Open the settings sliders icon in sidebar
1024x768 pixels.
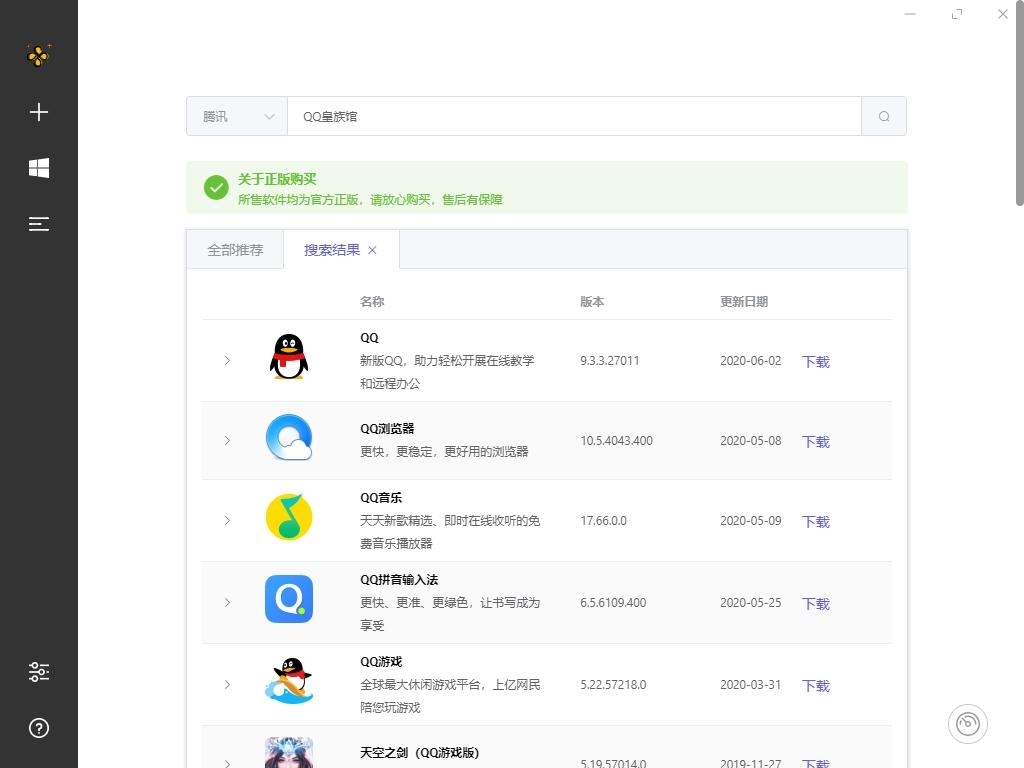(x=39, y=672)
